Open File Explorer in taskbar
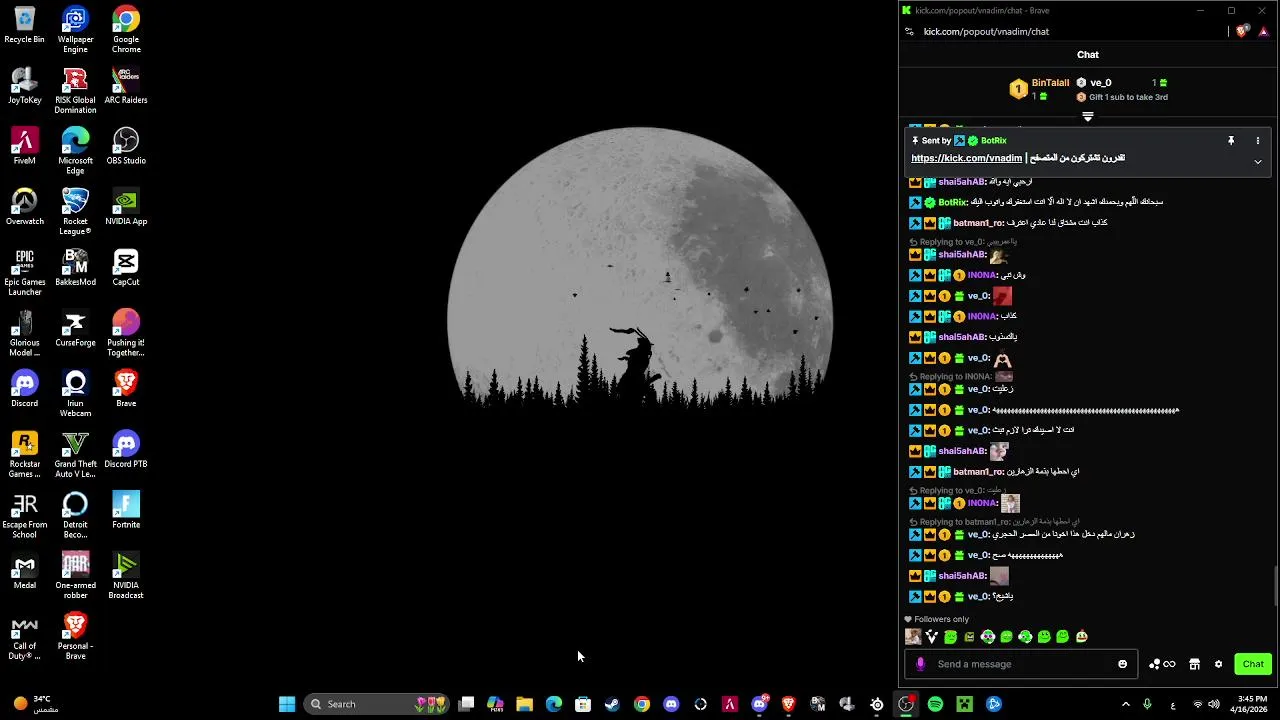Image resolution: width=1280 pixels, height=720 pixels. point(524,704)
